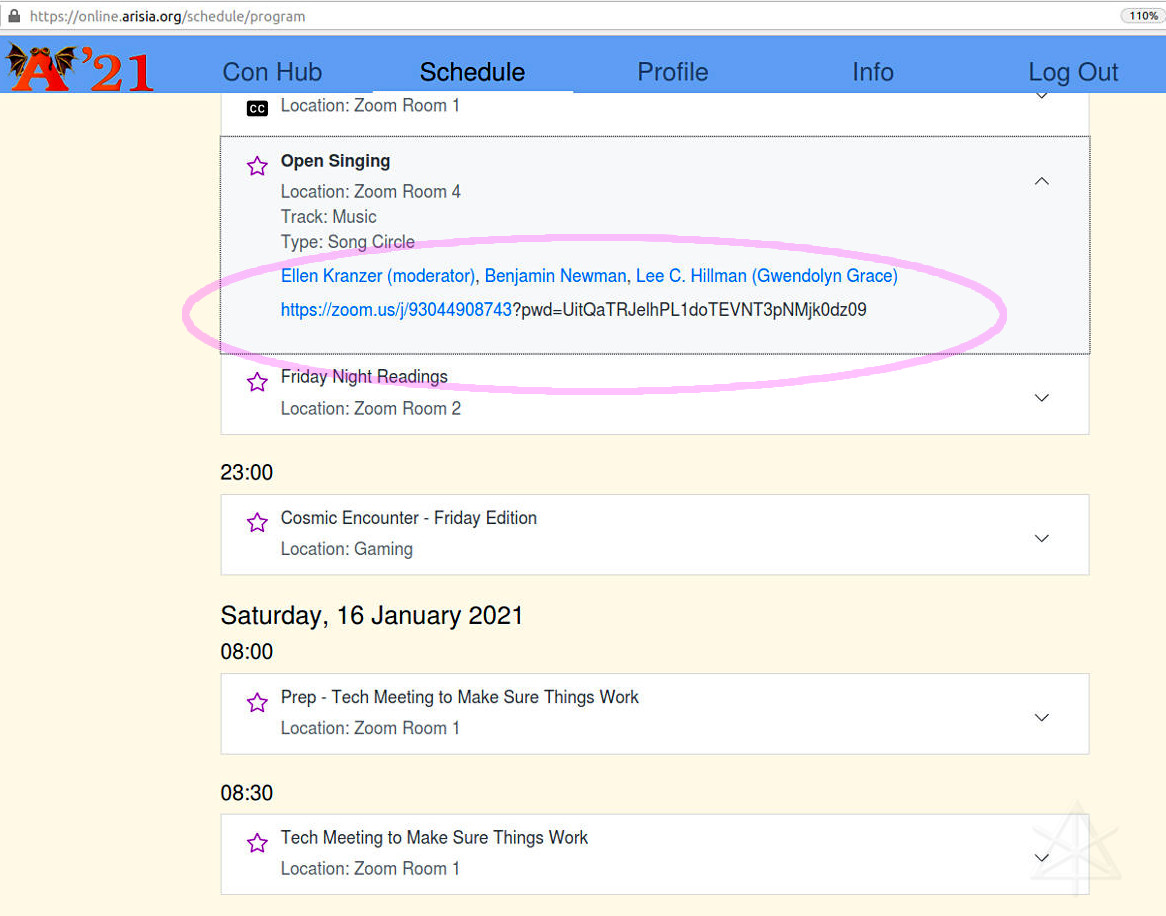
Task: Expand Friday Night Readings details
Action: (1041, 398)
